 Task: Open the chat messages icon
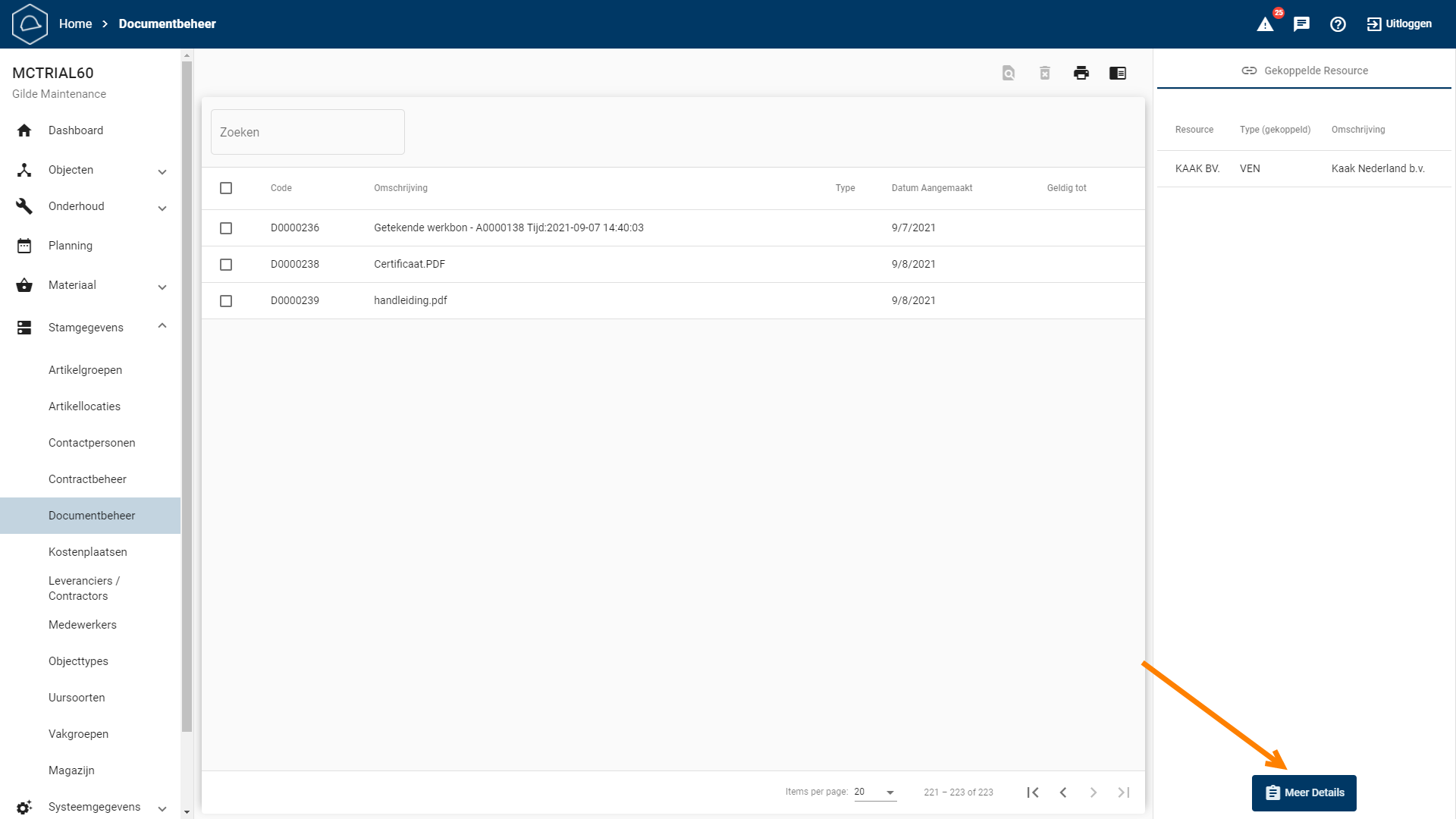point(1301,24)
